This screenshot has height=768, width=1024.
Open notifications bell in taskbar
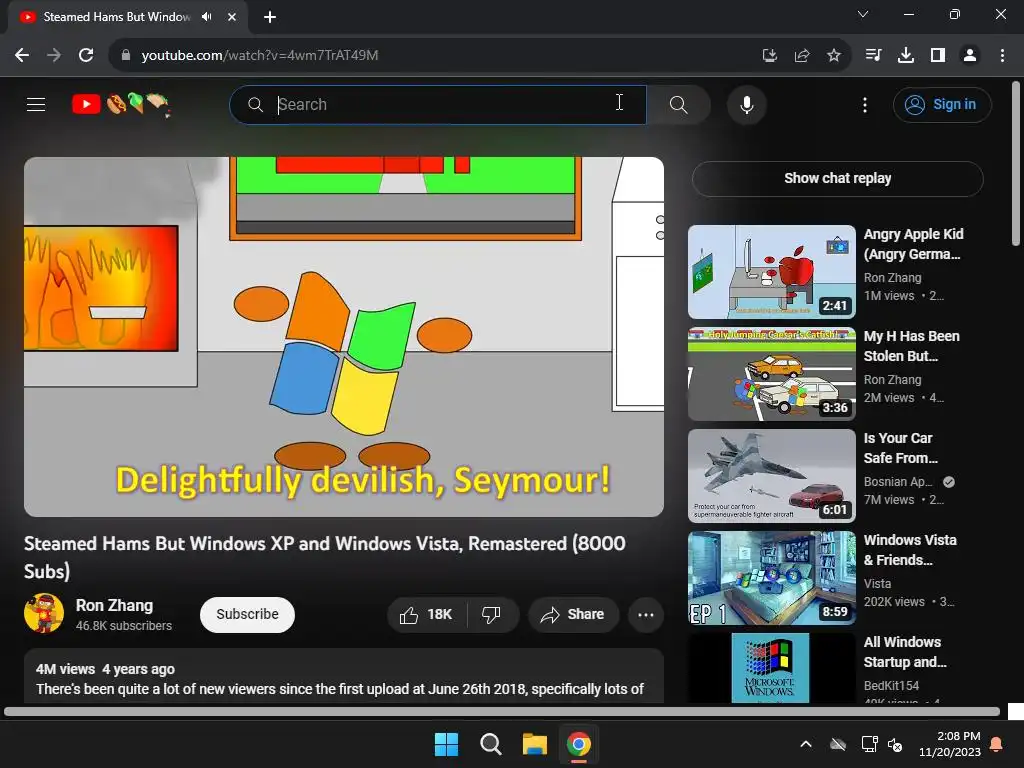997,744
